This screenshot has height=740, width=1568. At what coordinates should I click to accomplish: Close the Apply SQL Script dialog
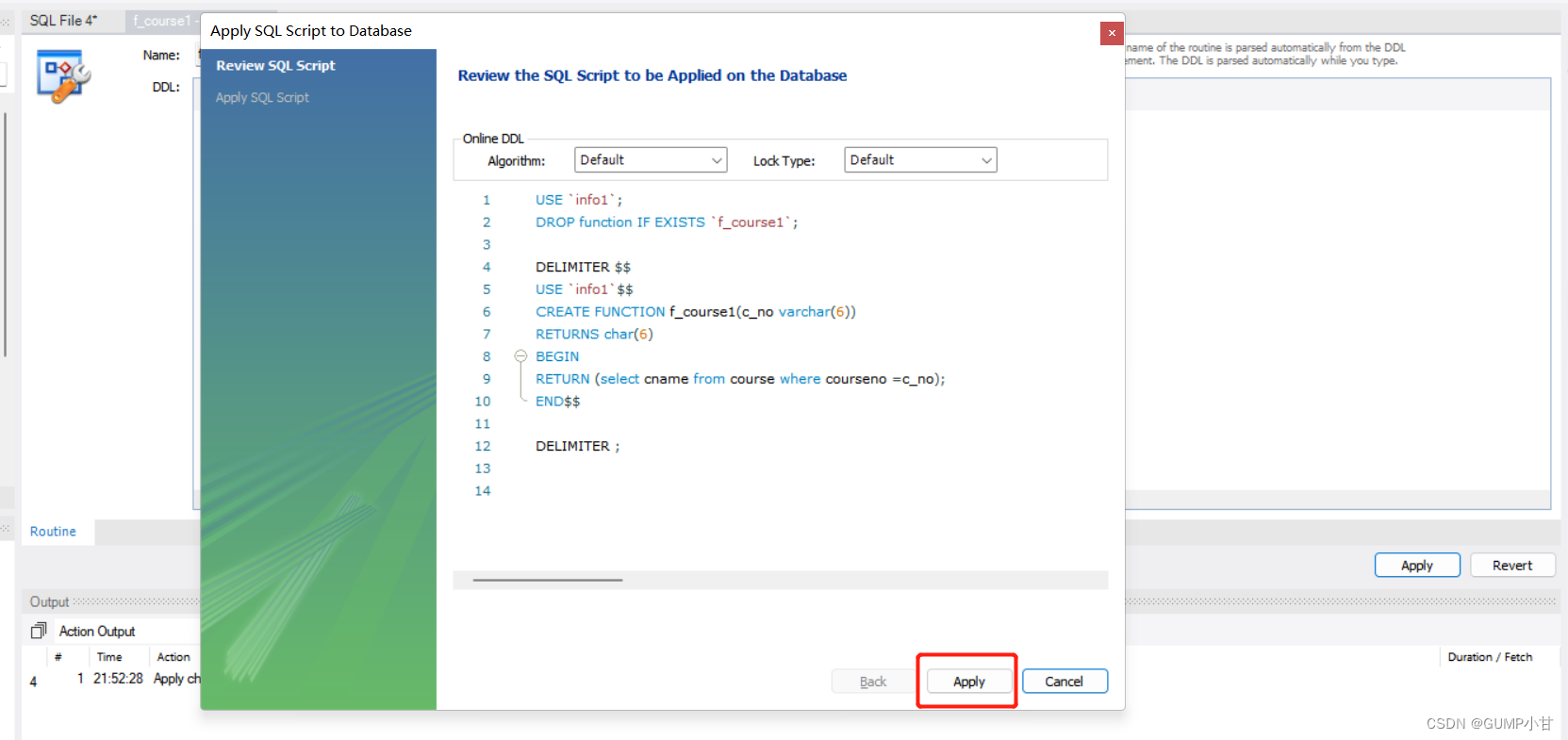(1112, 33)
